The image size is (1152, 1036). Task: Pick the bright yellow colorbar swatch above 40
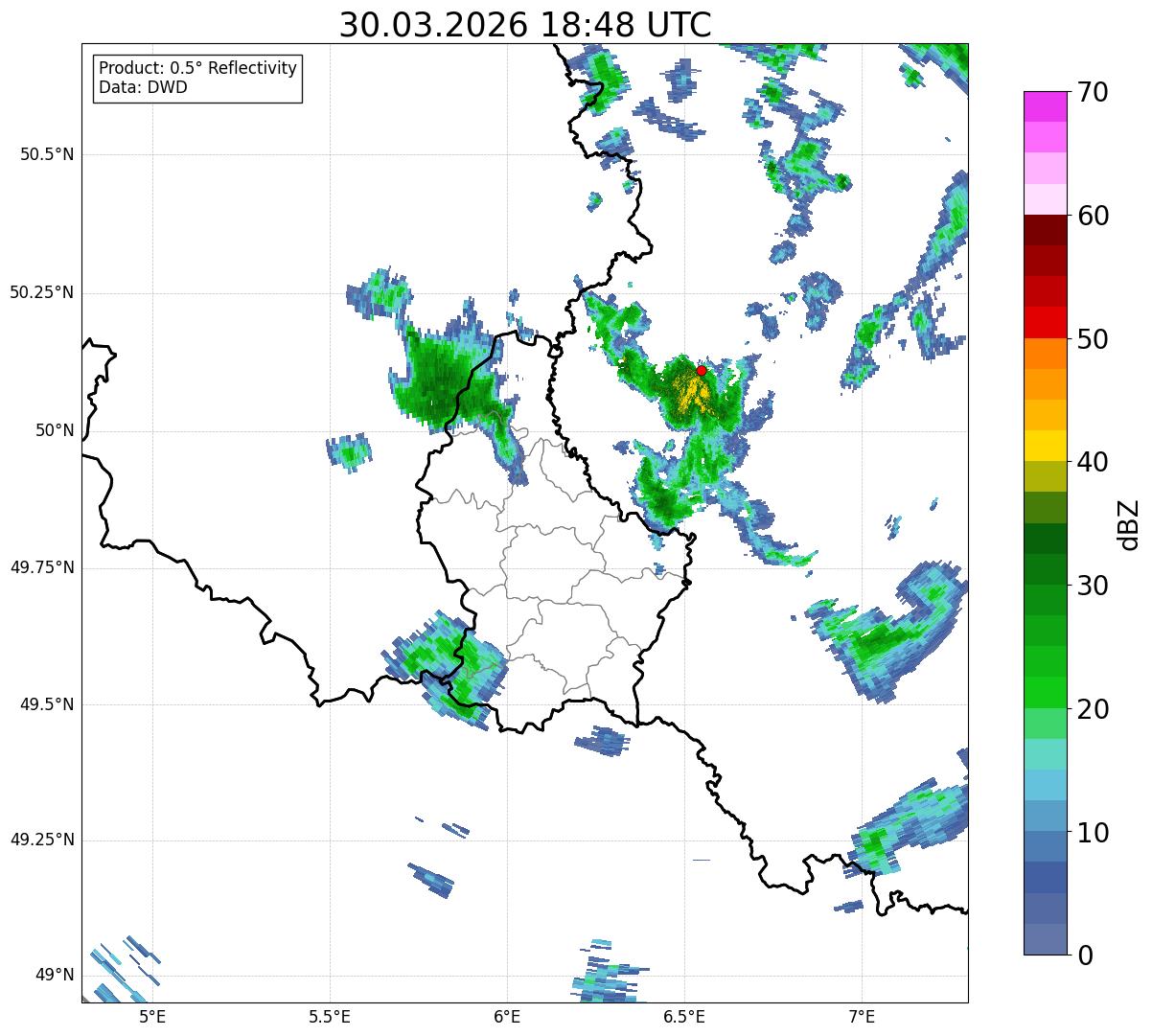1045,446
